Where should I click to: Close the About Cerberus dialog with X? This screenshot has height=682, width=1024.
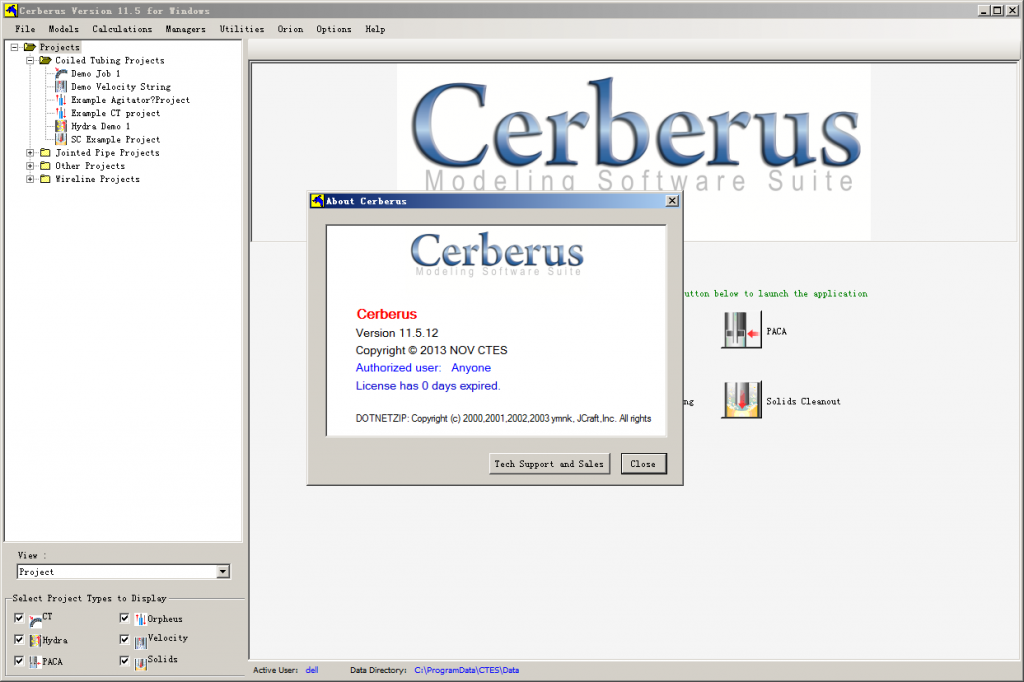672,201
